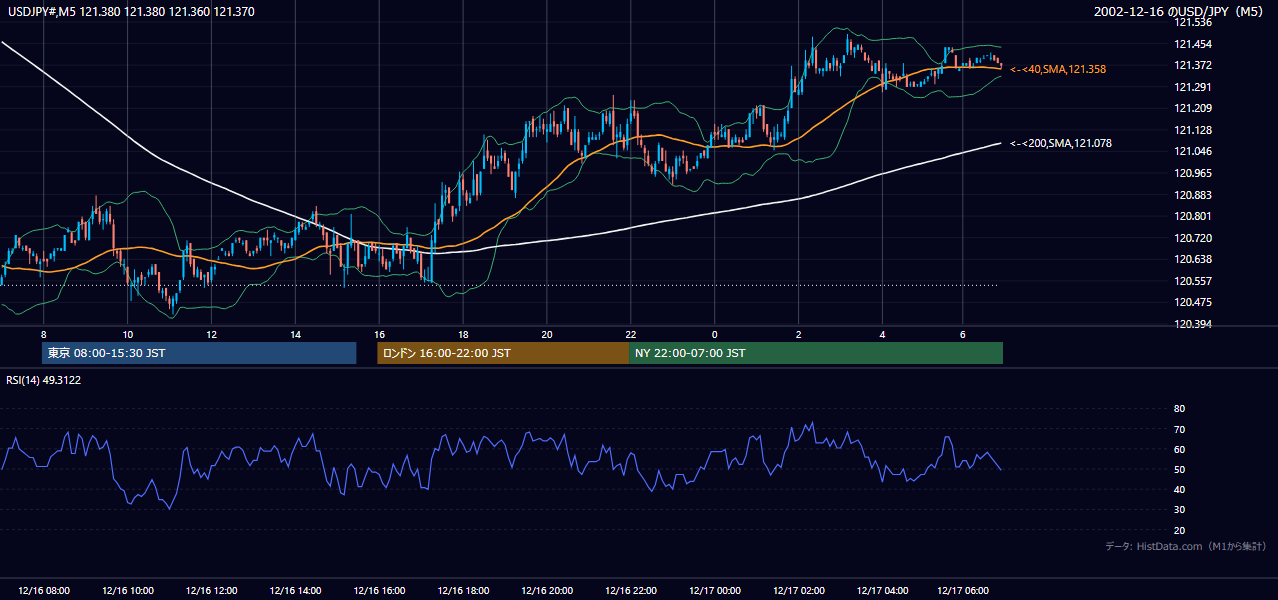The image size is (1278, 600).
Task: Click price axis value 121.291
Action: pyautogui.click(x=1192, y=87)
